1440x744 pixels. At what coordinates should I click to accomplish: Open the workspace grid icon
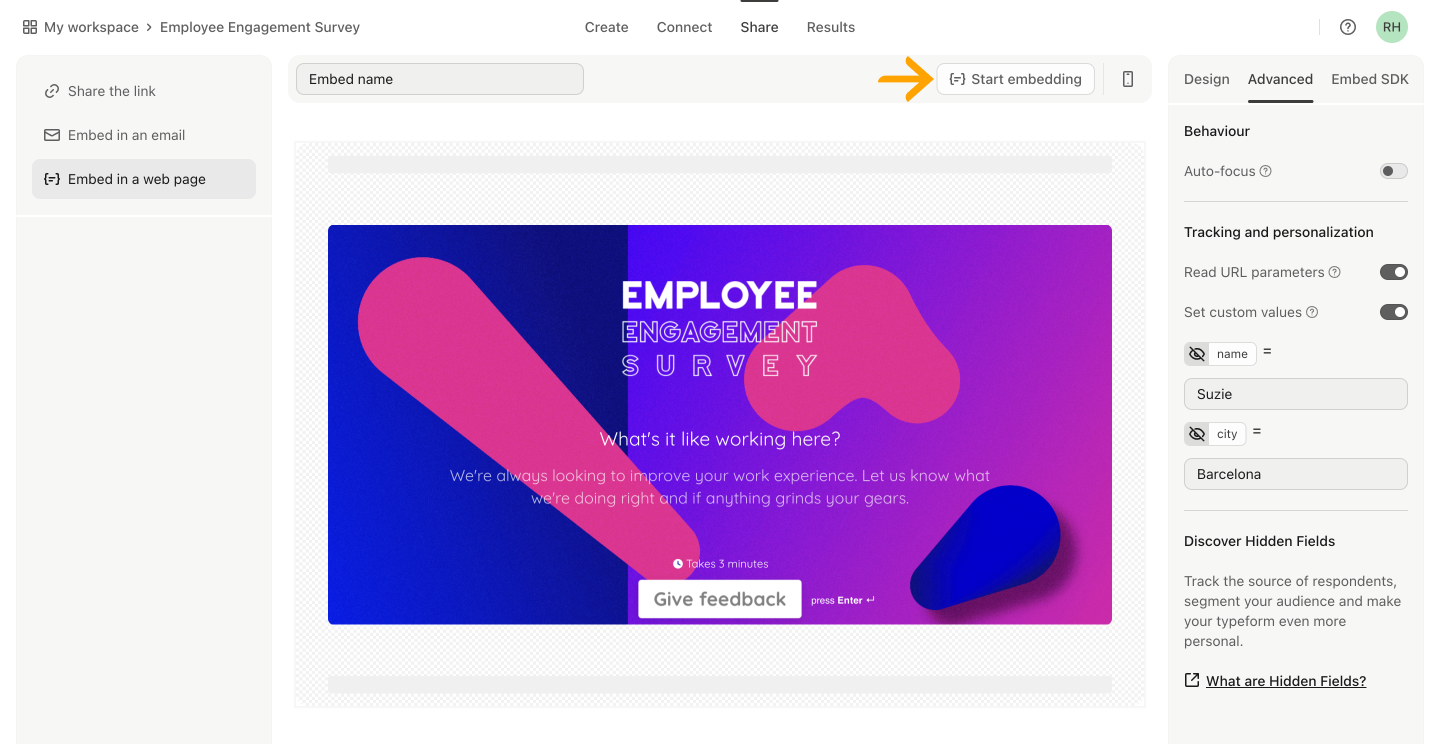pyautogui.click(x=30, y=27)
